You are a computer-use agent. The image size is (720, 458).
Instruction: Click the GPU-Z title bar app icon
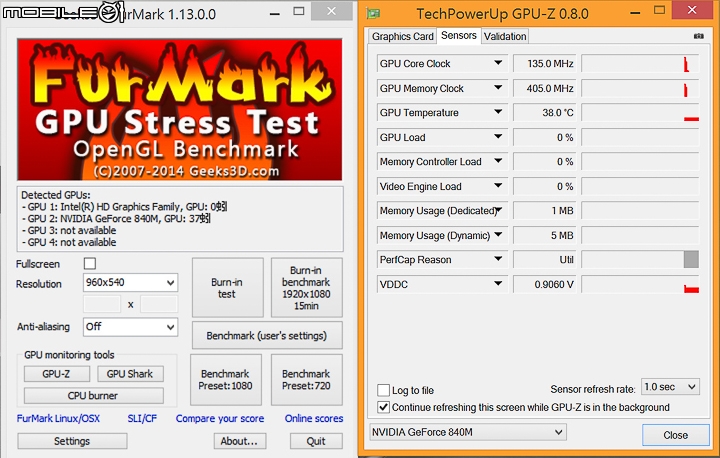point(373,14)
